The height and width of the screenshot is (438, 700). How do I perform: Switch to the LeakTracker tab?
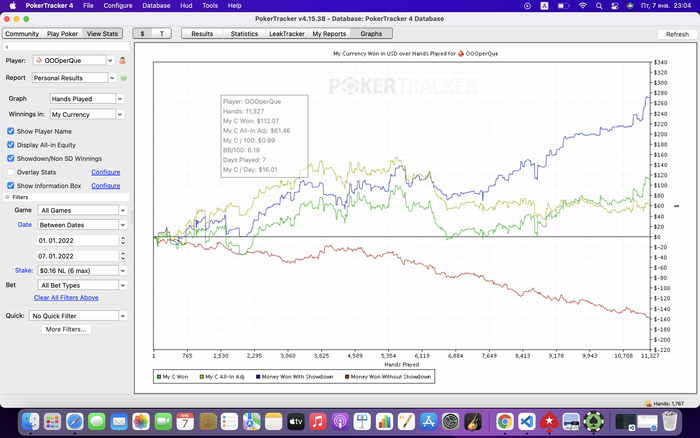click(287, 33)
